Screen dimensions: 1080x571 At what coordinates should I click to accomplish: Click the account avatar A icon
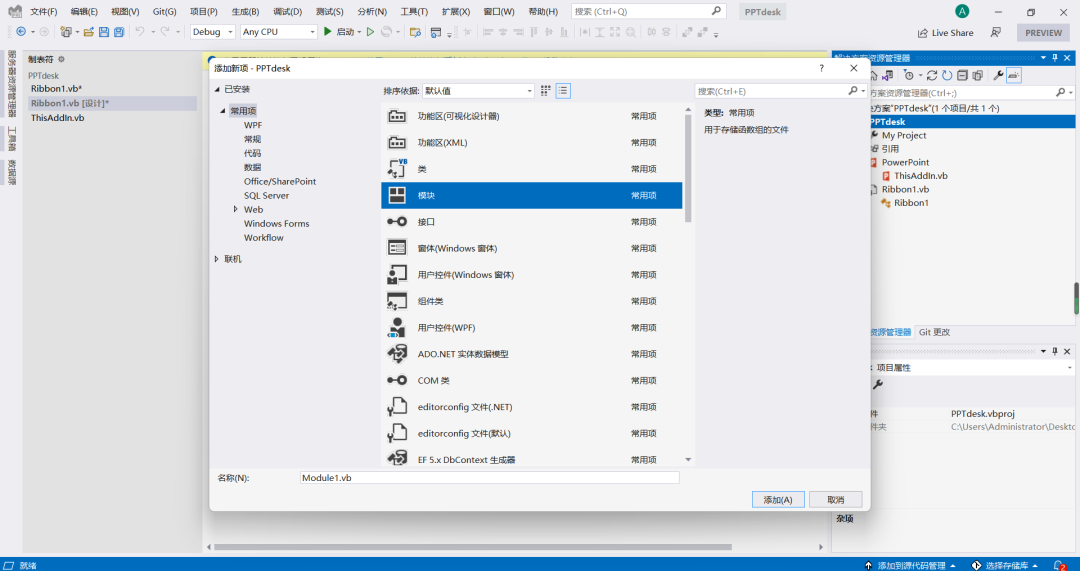click(962, 11)
